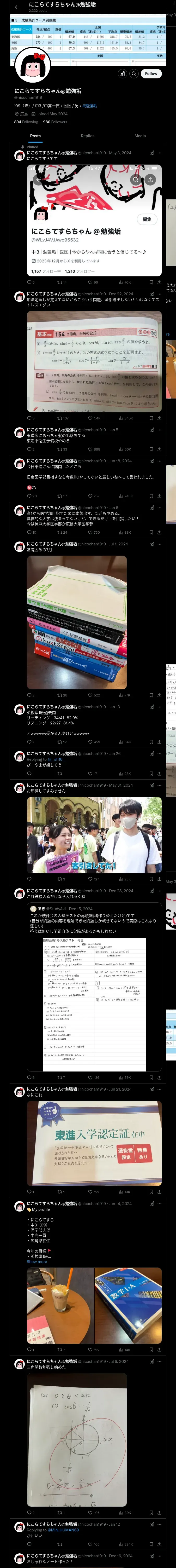Open more options on Jul 1, 2024 post
Screen dimensions: 176x1568
tap(160, 544)
